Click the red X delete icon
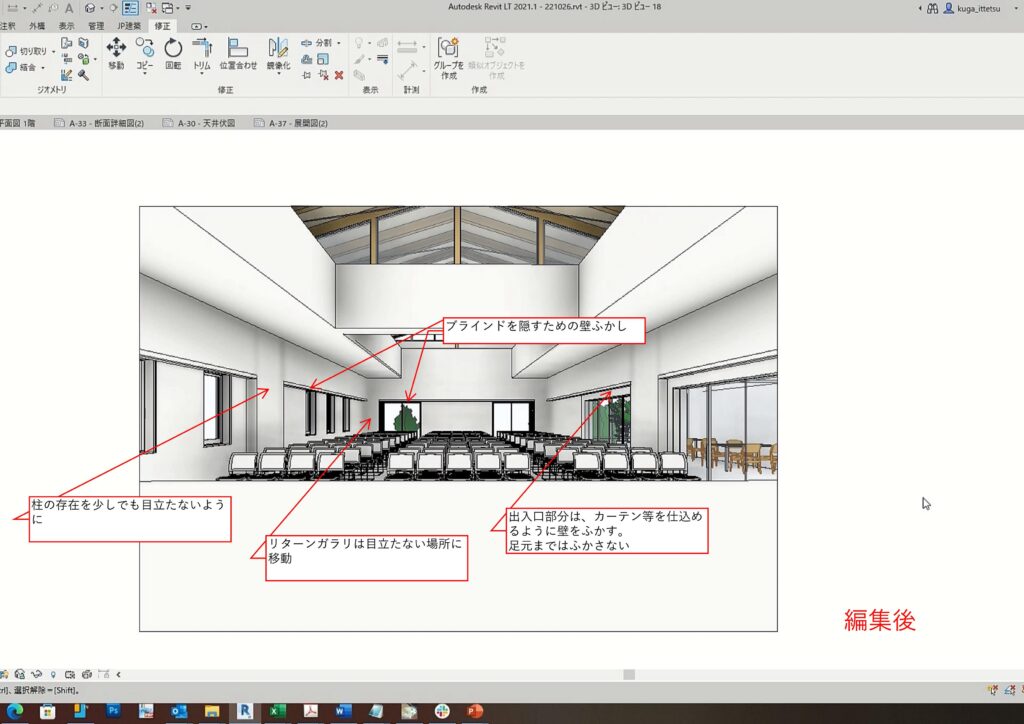This screenshot has height=724, width=1024. [x=339, y=75]
